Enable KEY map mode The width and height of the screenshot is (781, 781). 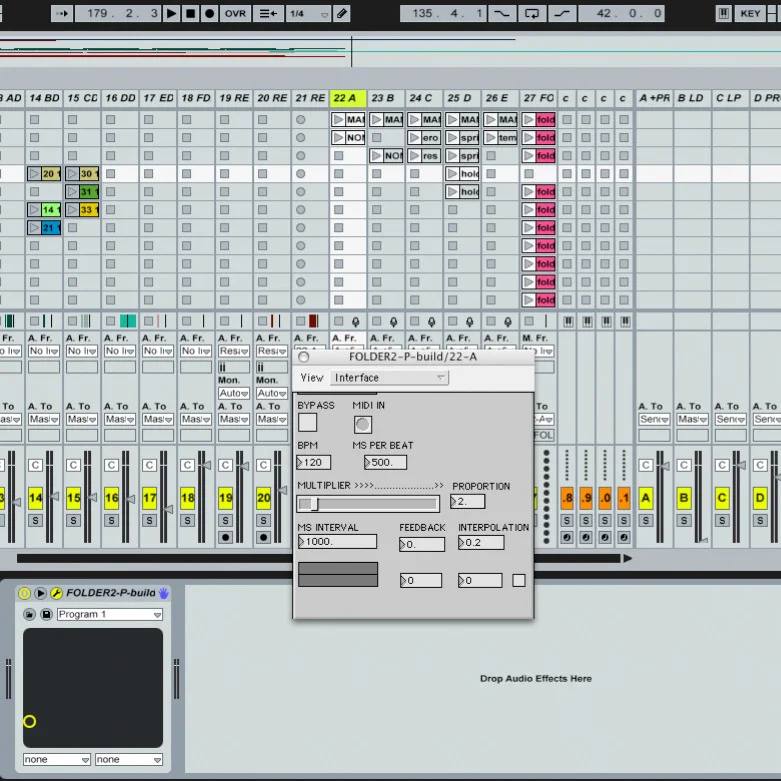[750, 13]
